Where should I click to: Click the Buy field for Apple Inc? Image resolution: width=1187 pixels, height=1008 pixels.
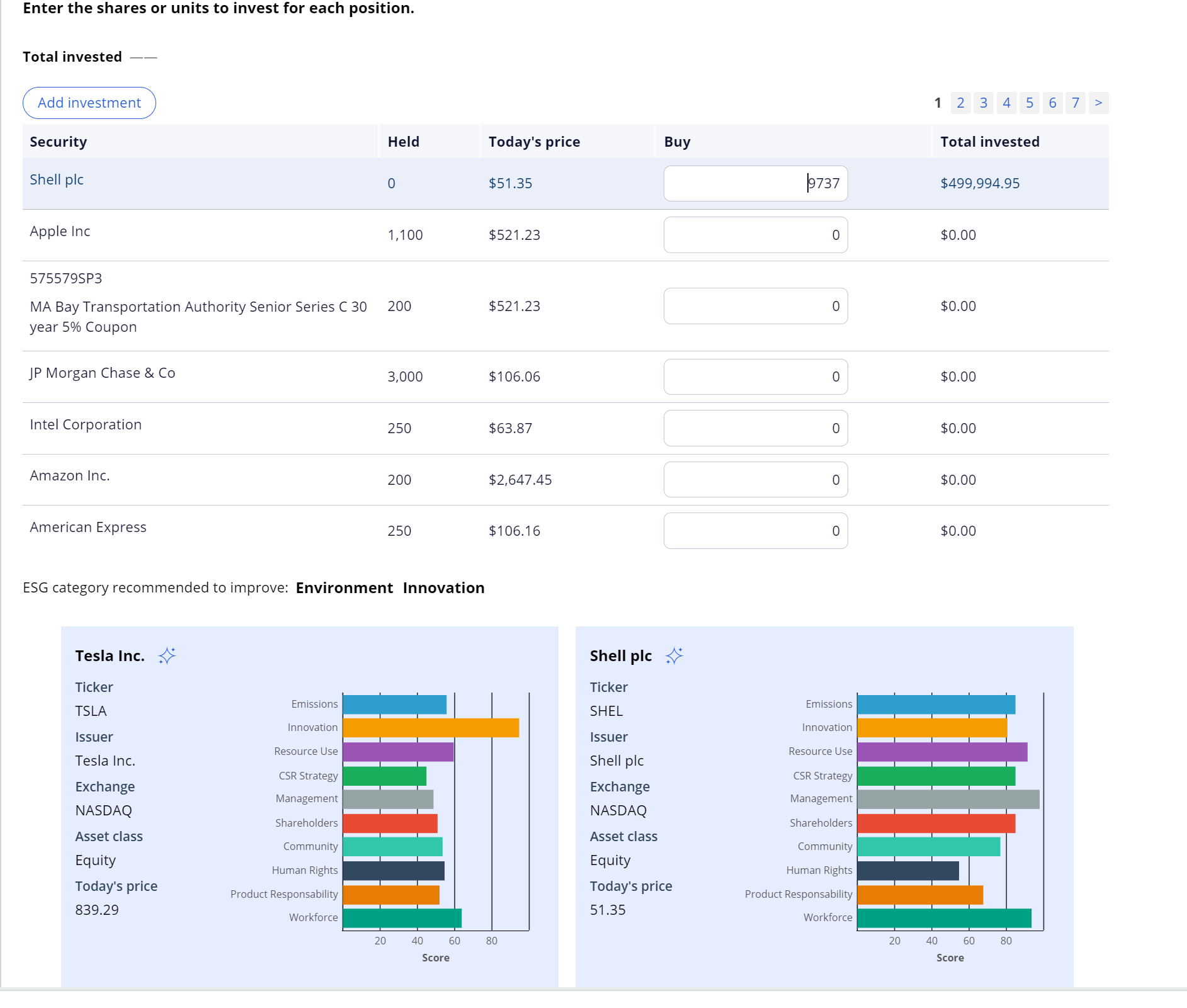pos(756,235)
